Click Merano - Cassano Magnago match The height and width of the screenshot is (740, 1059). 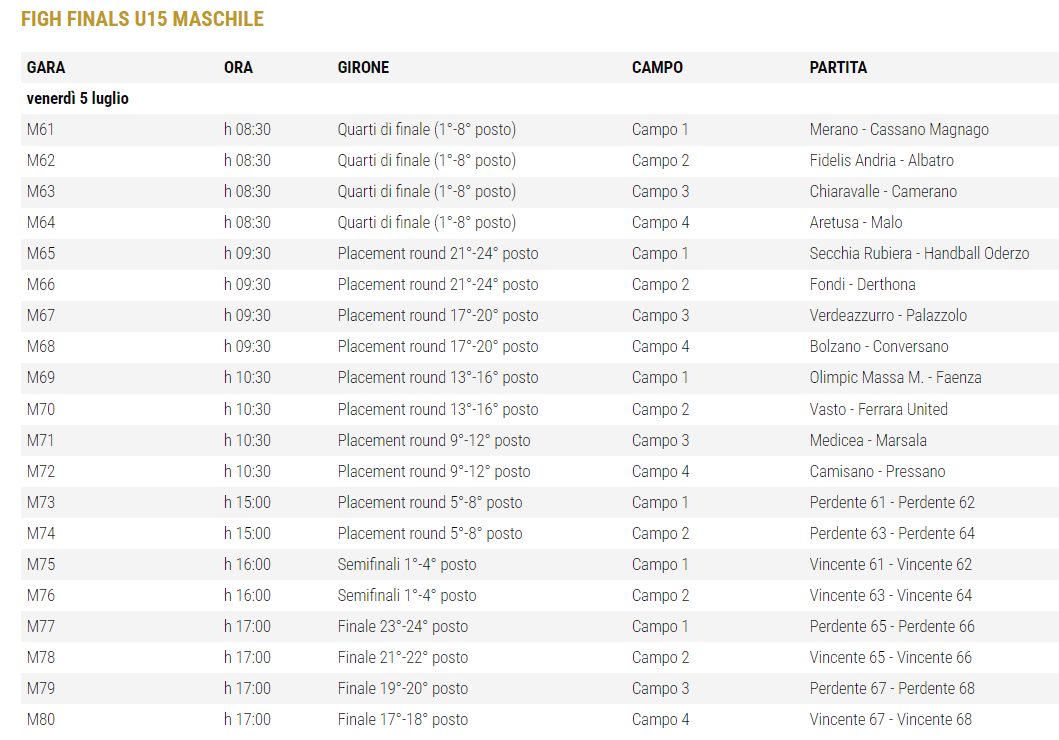click(x=899, y=130)
